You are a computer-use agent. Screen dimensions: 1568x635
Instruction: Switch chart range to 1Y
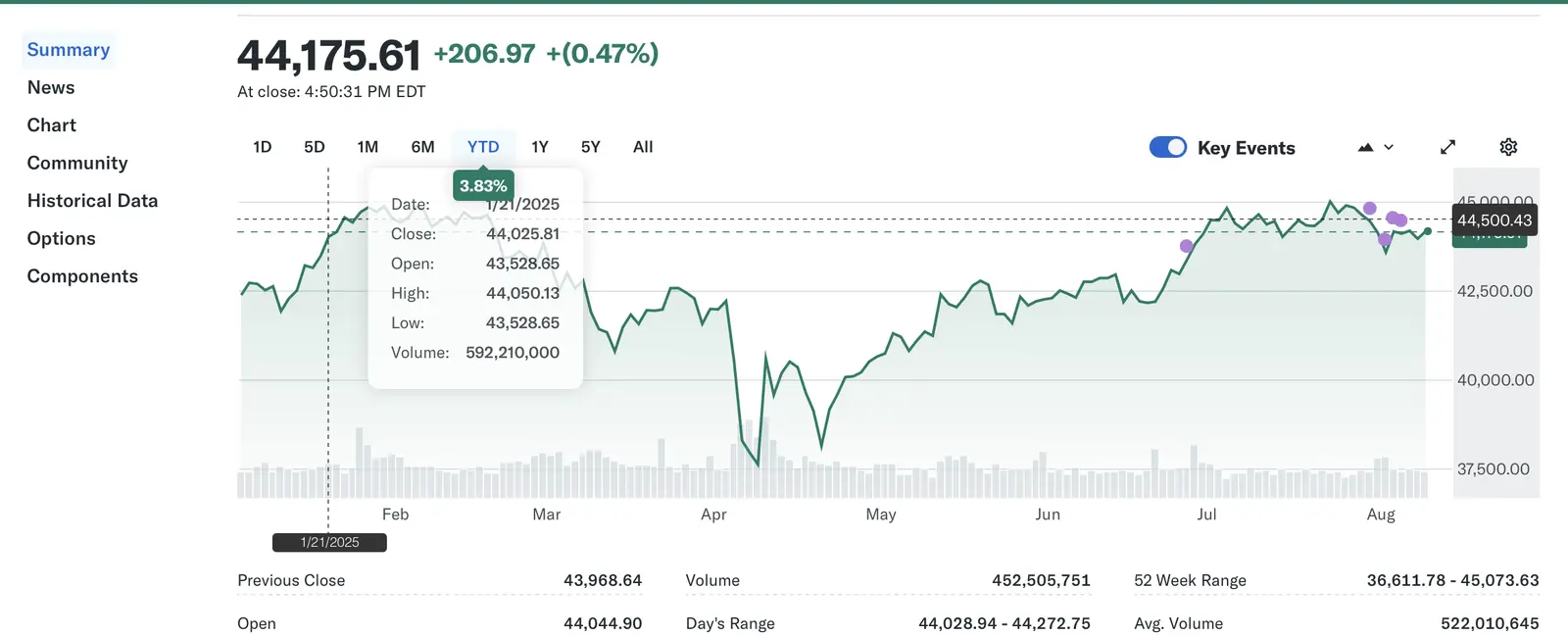point(540,146)
